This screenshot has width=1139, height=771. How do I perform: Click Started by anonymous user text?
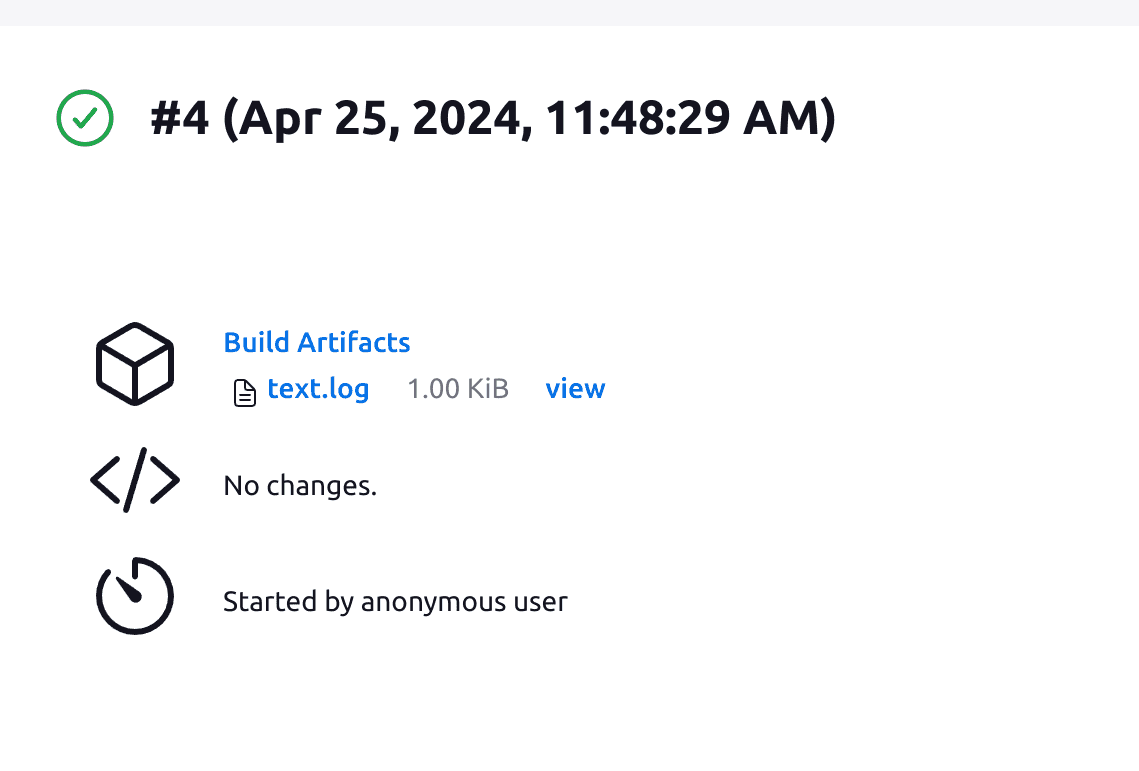(395, 601)
